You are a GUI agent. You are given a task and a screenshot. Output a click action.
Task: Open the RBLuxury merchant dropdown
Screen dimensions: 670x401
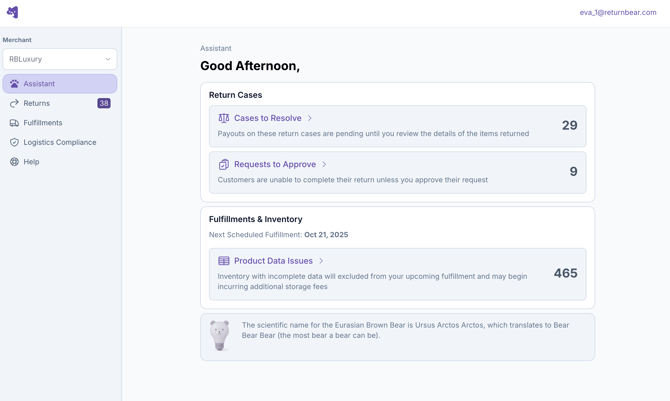pyautogui.click(x=59, y=59)
